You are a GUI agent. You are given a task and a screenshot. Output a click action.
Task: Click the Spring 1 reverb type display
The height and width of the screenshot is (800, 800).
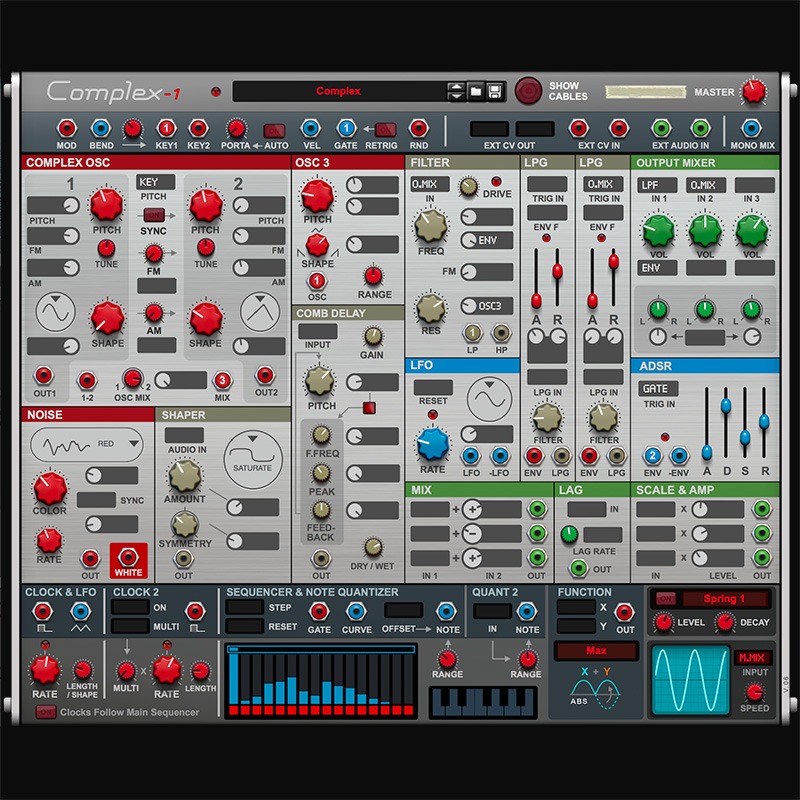[x=724, y=598]
